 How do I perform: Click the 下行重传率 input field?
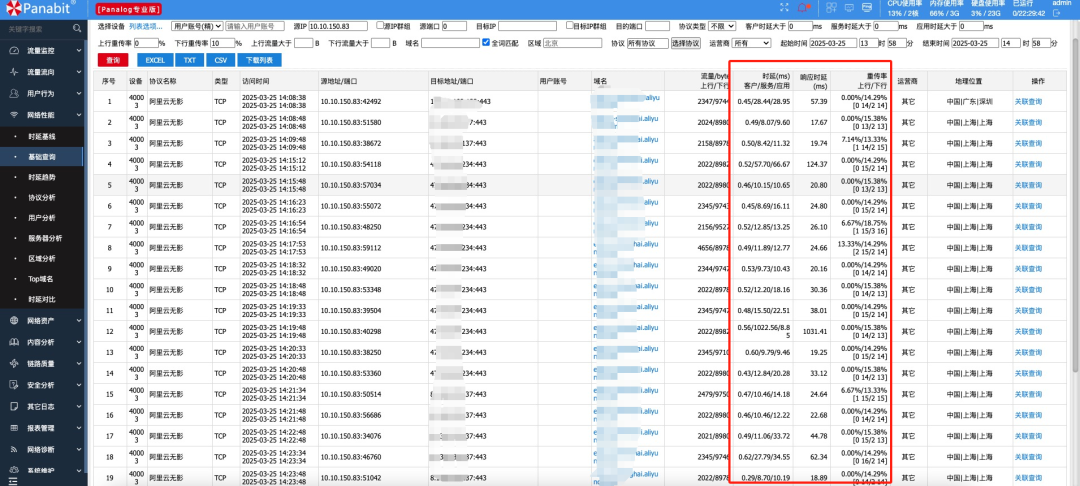(x=222, y=43)
